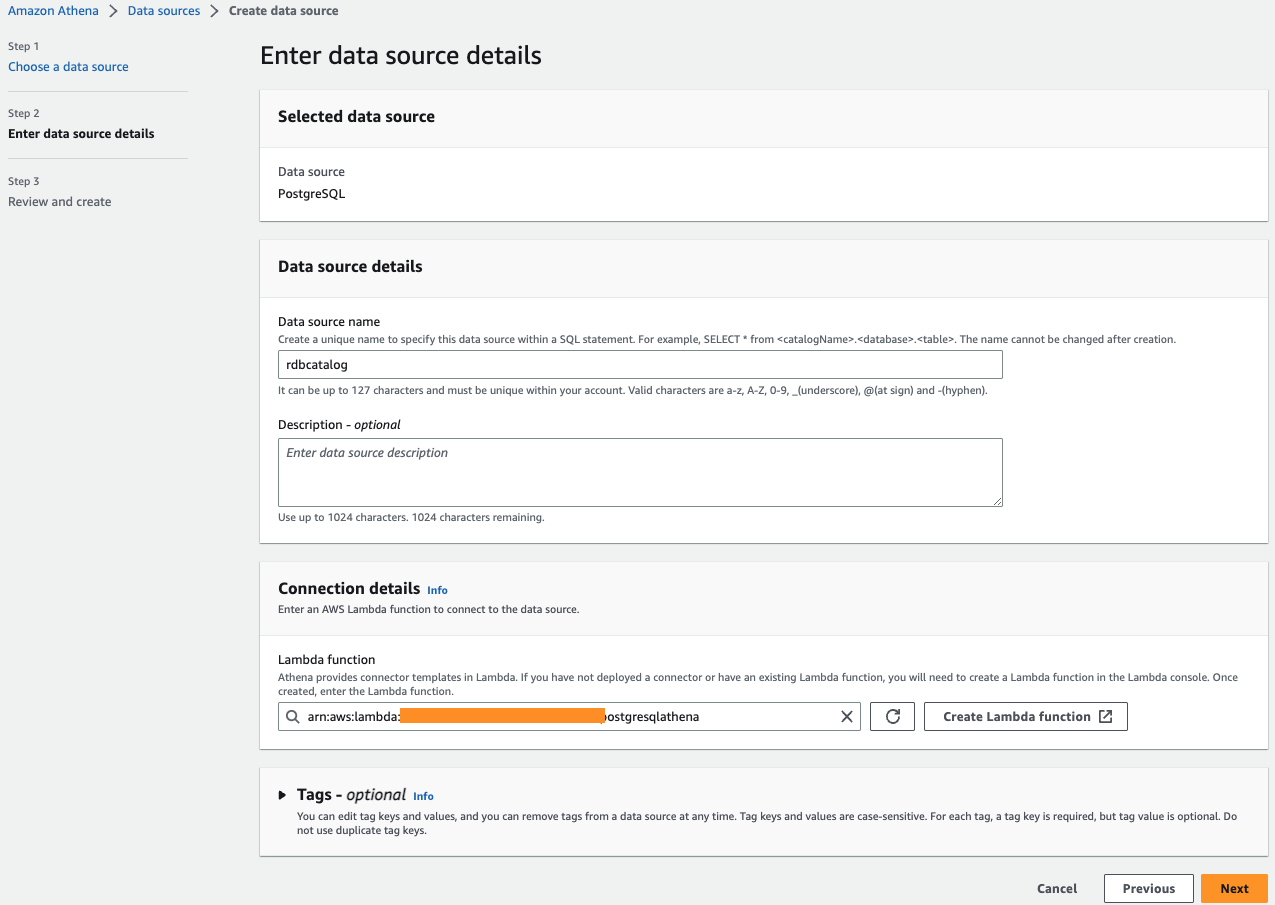Click the Connection details heading
The image size is (1275, 905).
[x=349, y=589]
